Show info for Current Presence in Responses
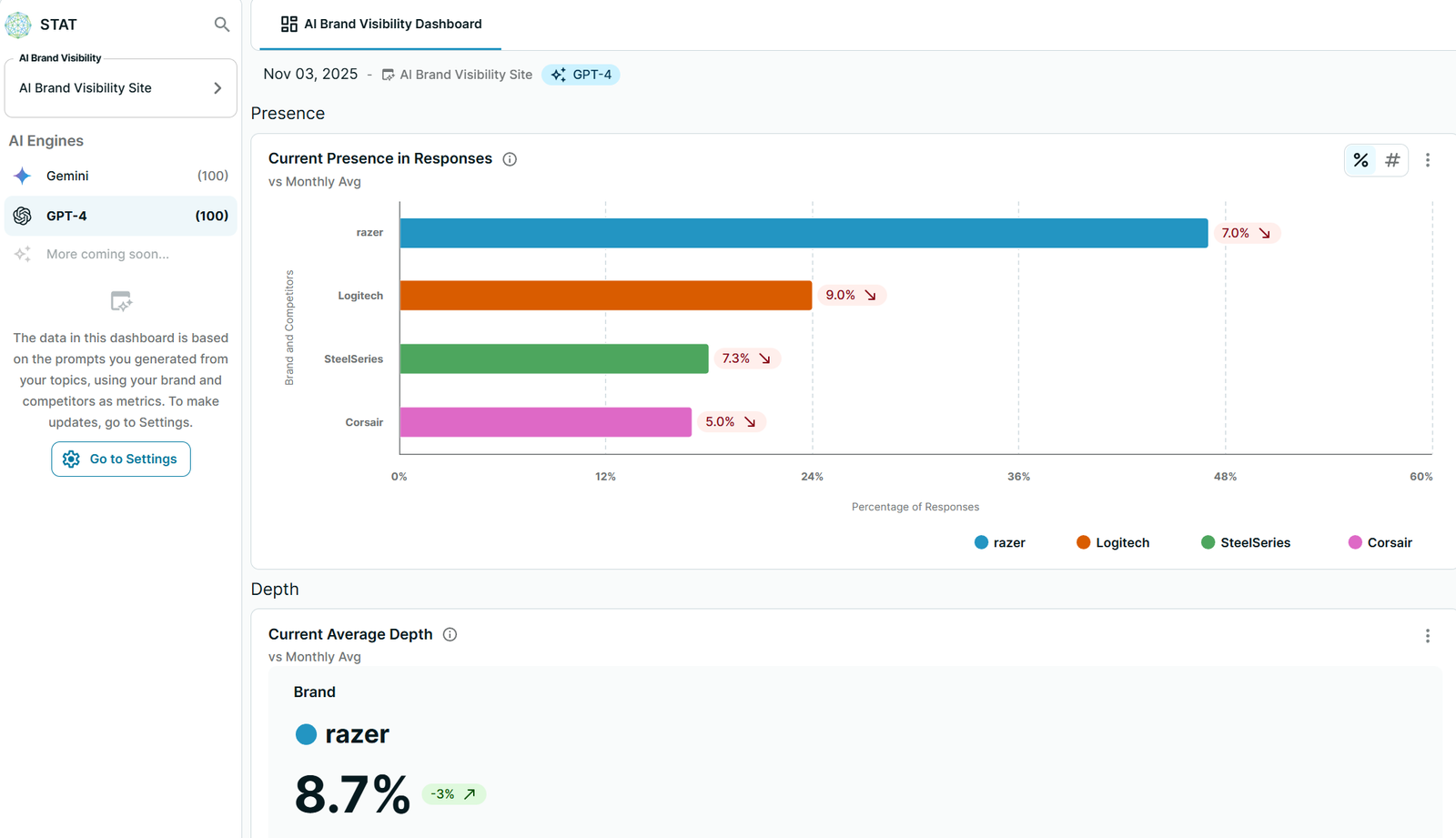 [510, 159]
